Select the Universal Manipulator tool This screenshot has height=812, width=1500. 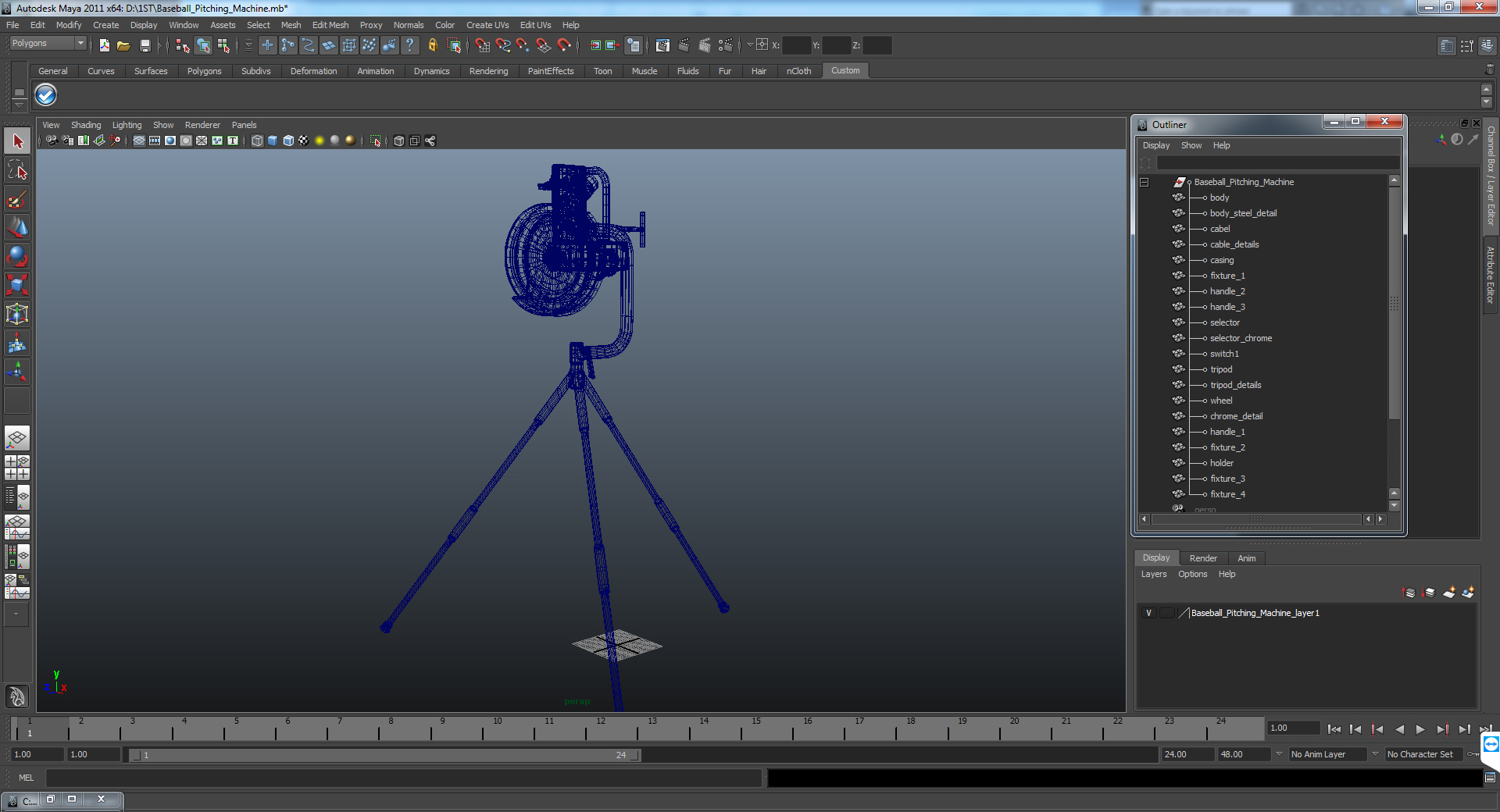pyautogui.click(x=17, y=314)
